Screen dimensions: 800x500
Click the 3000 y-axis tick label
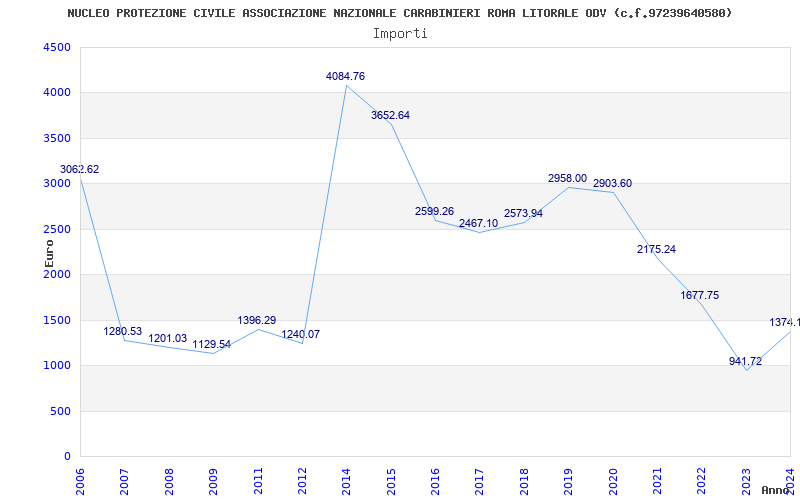click(x=57, y=184)
